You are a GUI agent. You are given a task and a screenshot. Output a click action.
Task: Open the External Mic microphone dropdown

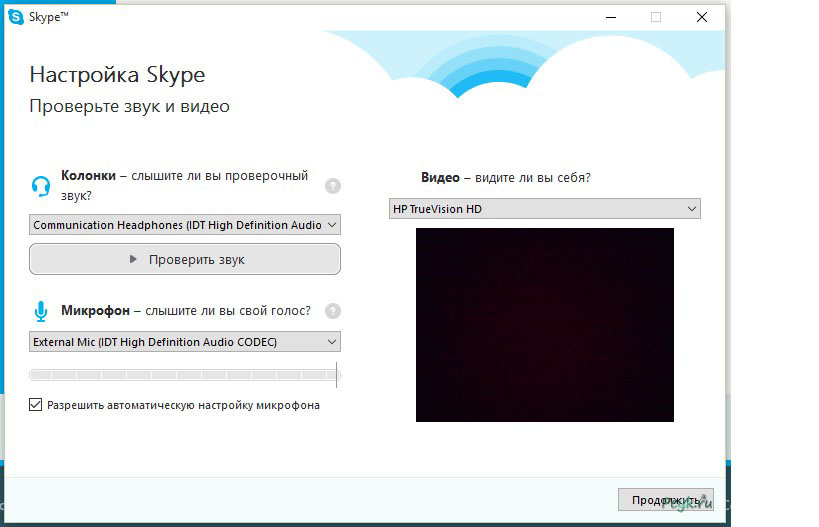(x=185, y=342)
